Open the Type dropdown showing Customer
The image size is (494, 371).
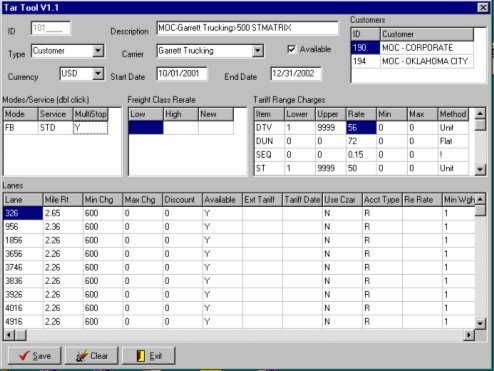pos(98,51)
